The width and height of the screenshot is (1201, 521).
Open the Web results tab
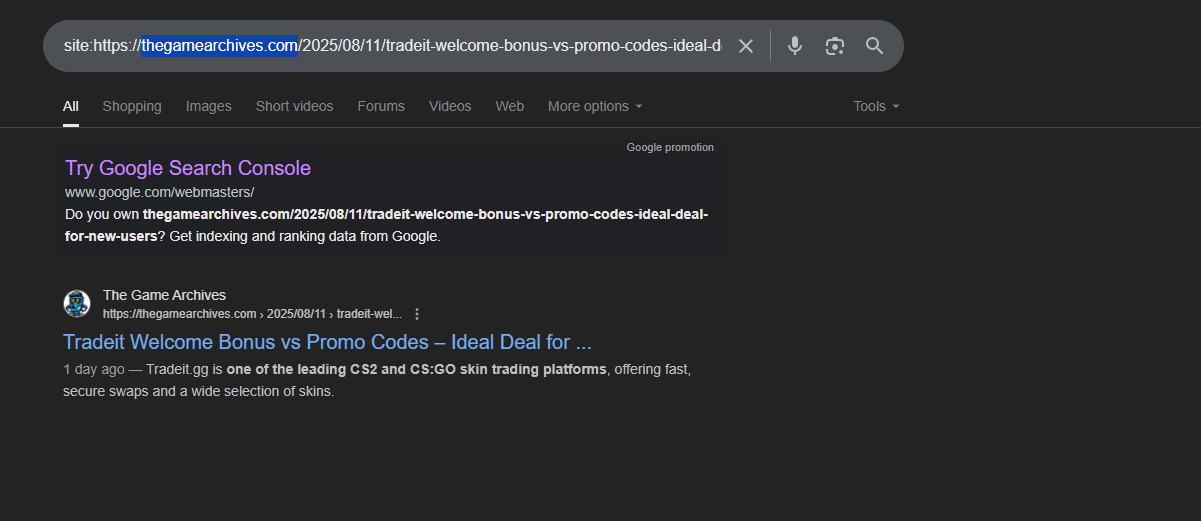(510, 106)
